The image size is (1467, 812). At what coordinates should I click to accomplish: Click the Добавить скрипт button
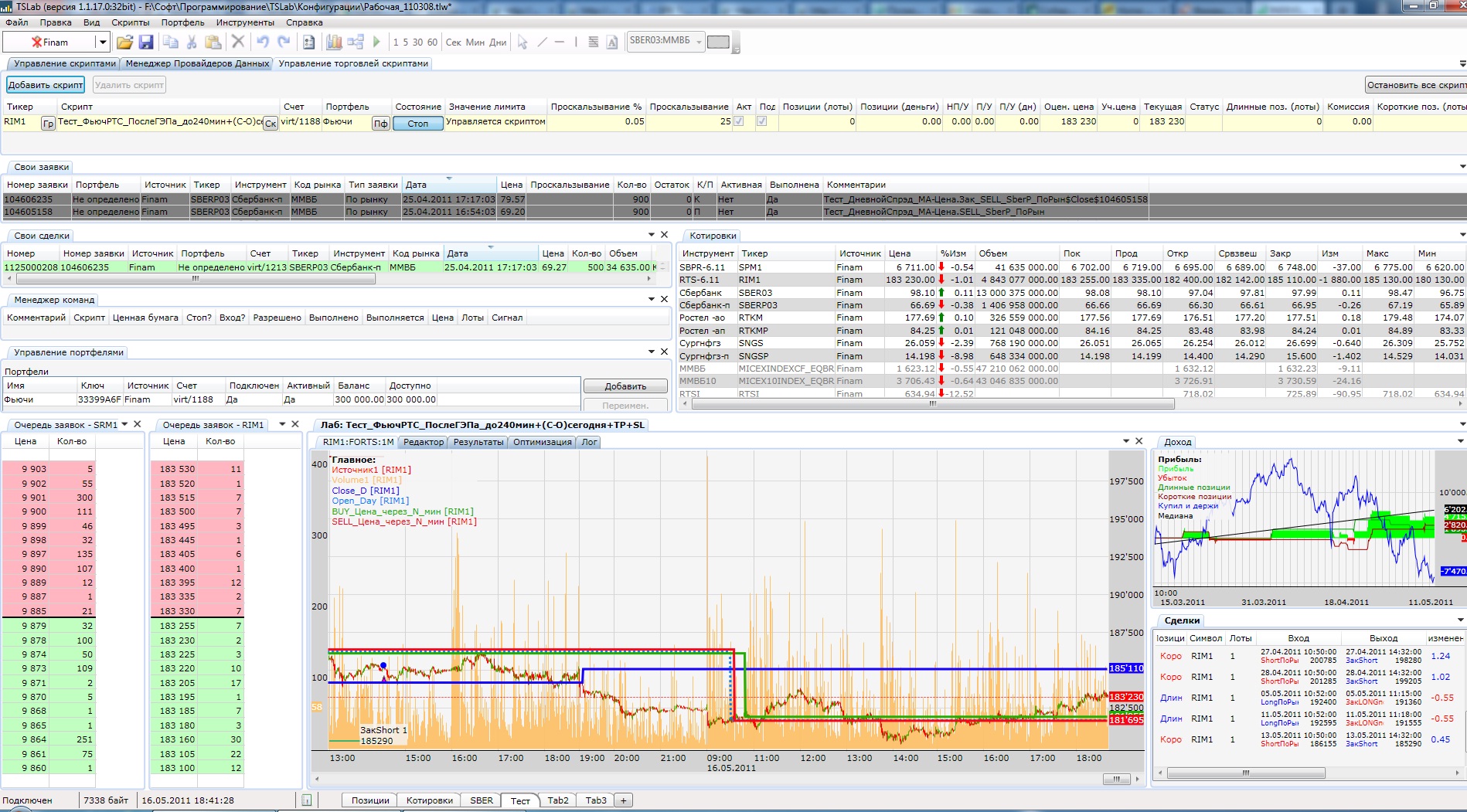pos(46,85)
